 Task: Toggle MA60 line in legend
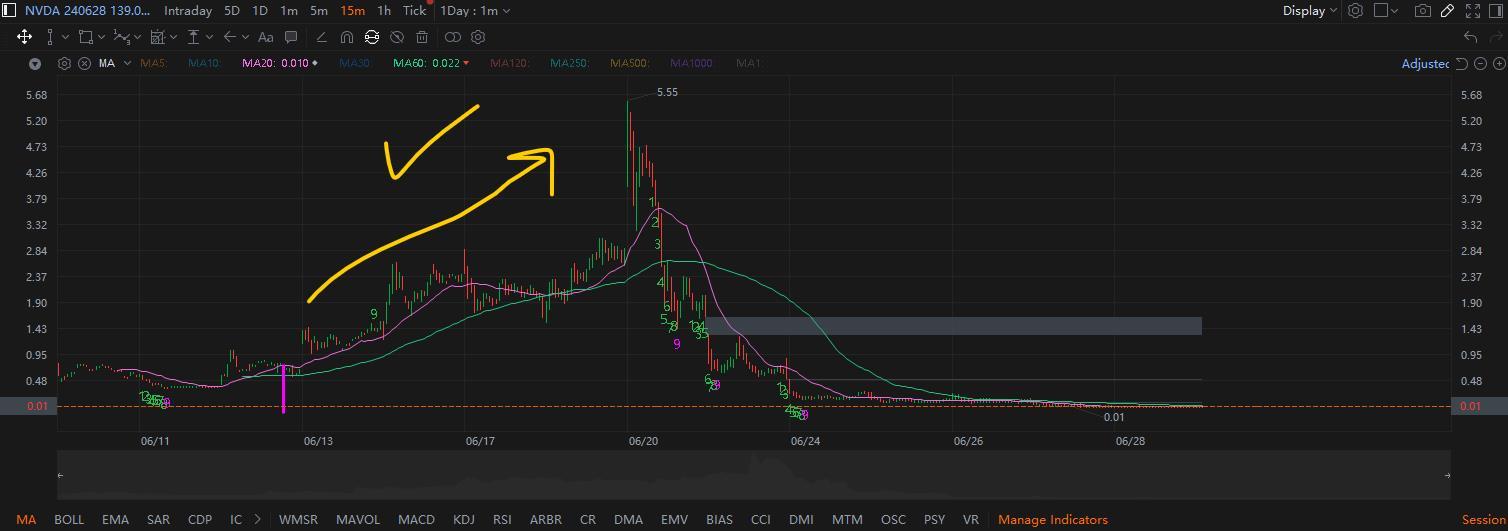tap(431, 63)
